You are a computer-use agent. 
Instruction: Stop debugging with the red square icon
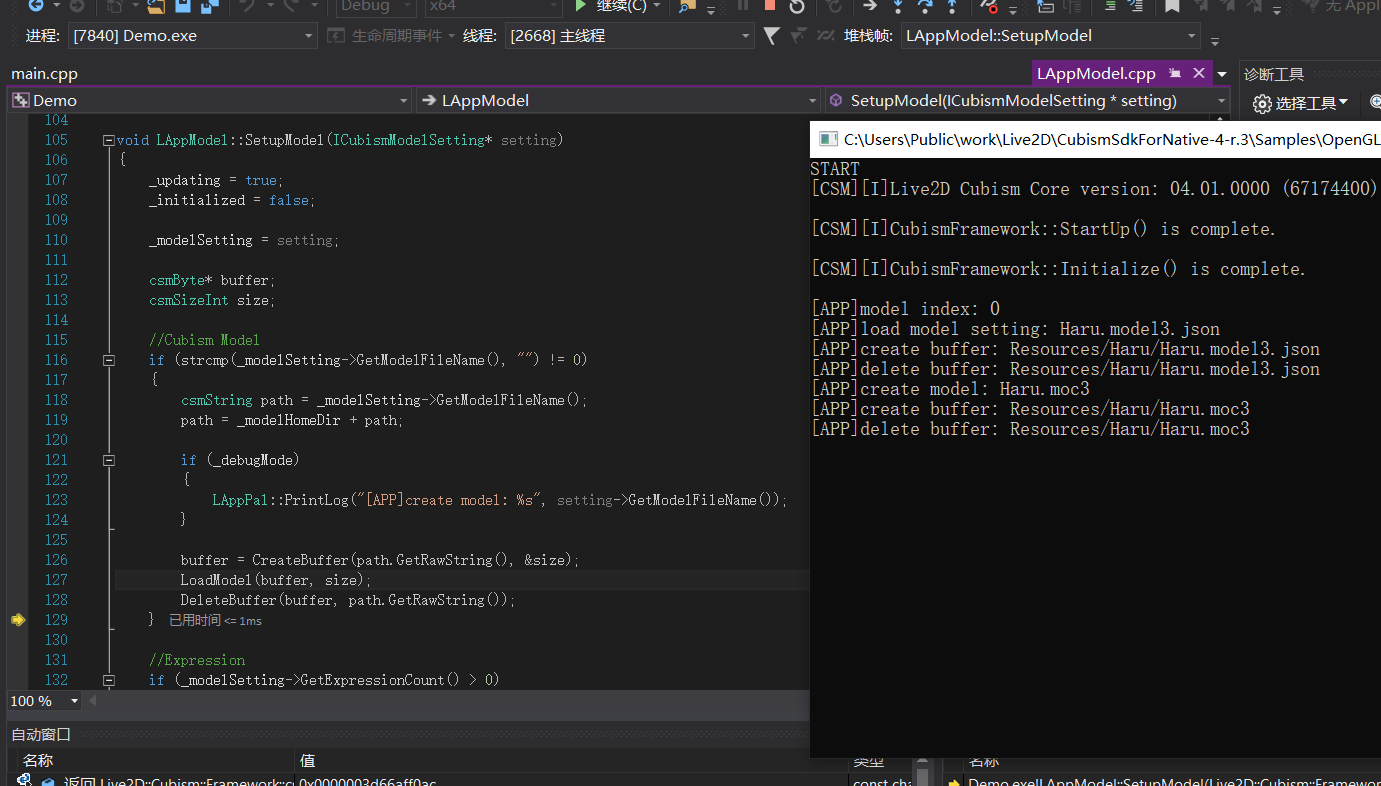pos(770,6)
